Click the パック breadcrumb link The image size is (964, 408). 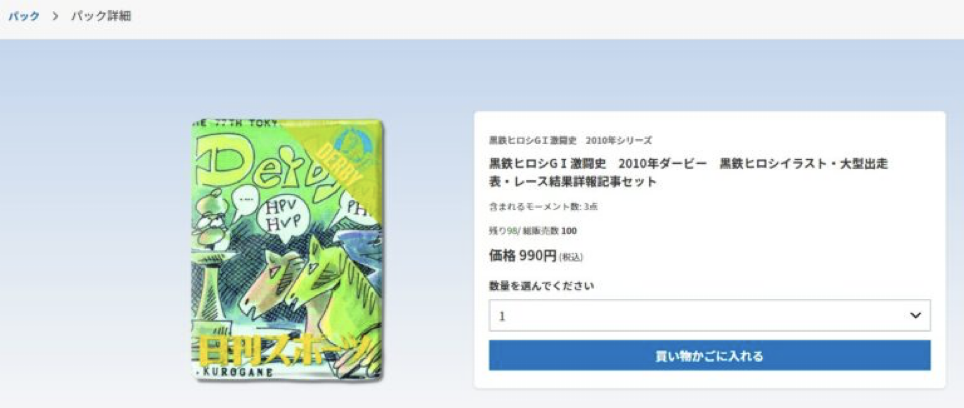(24, 16)
